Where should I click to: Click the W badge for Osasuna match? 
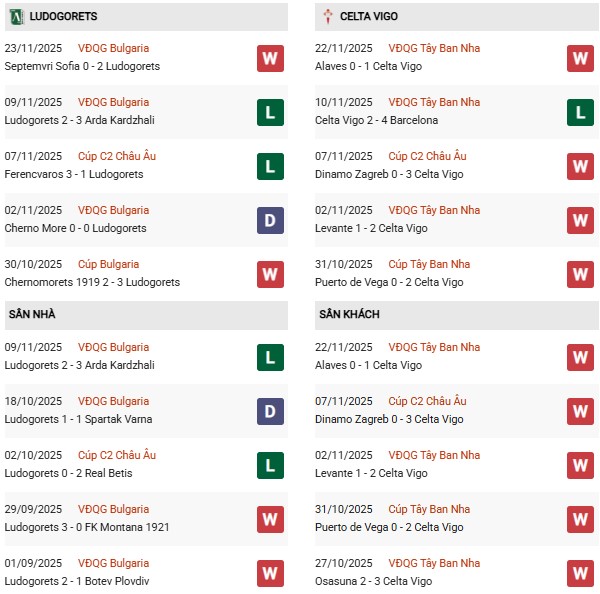pos(580,573)
